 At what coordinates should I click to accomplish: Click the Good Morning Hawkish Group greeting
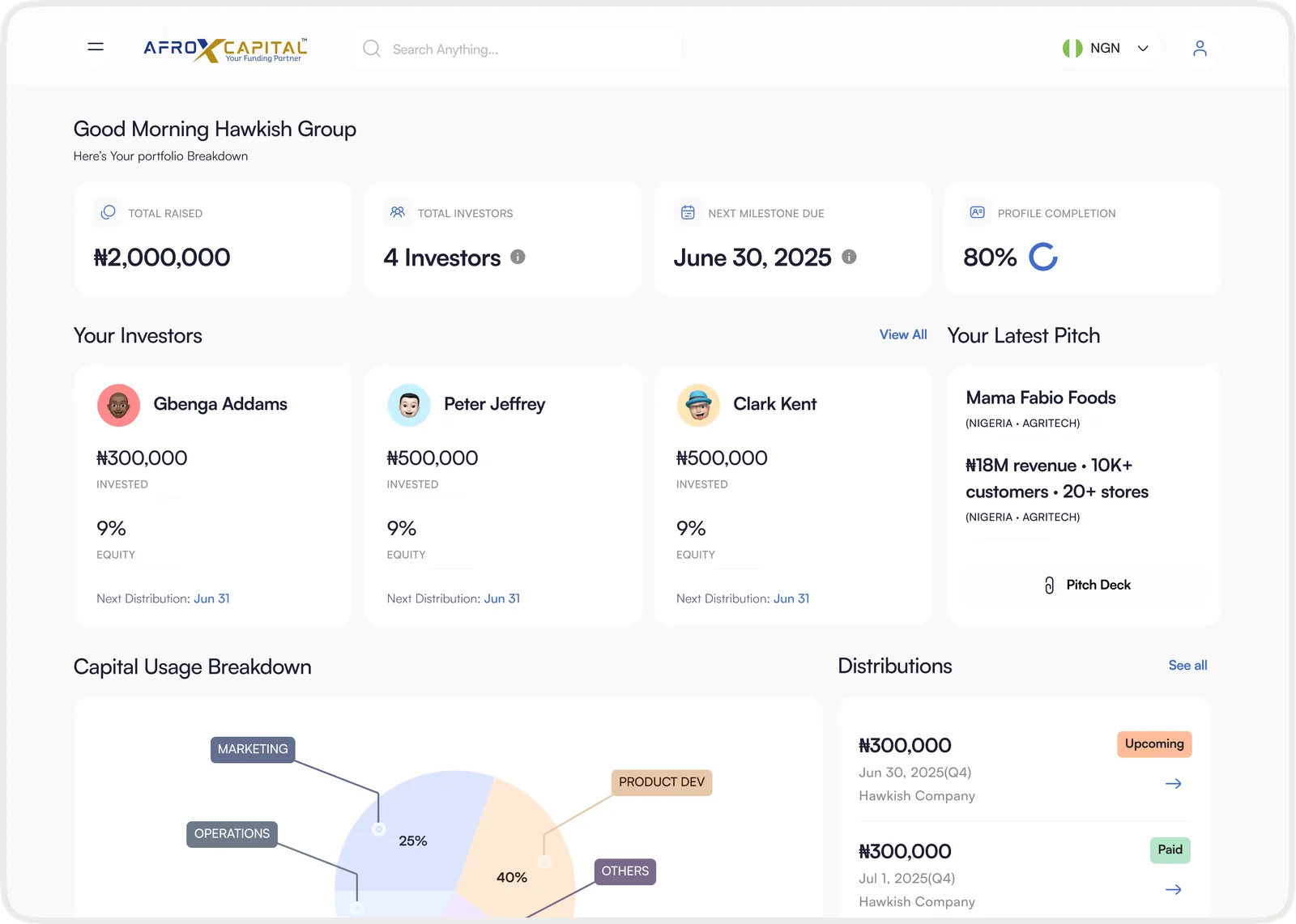pyautogui.click(x=215, y=130)
